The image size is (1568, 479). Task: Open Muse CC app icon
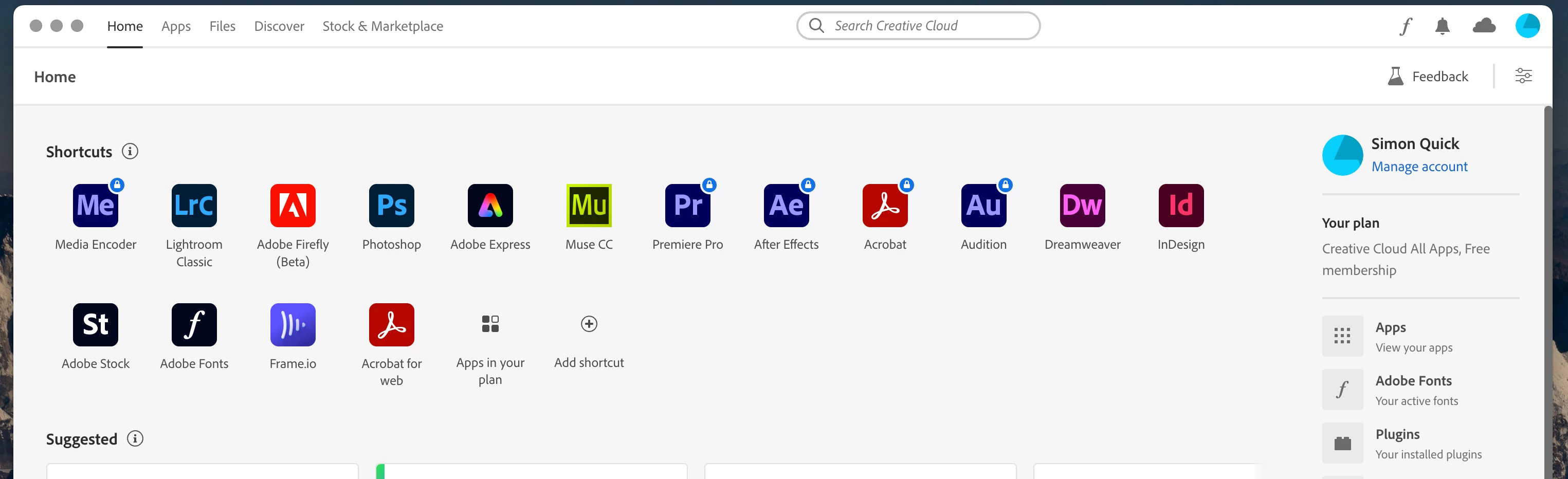(589, 205)
